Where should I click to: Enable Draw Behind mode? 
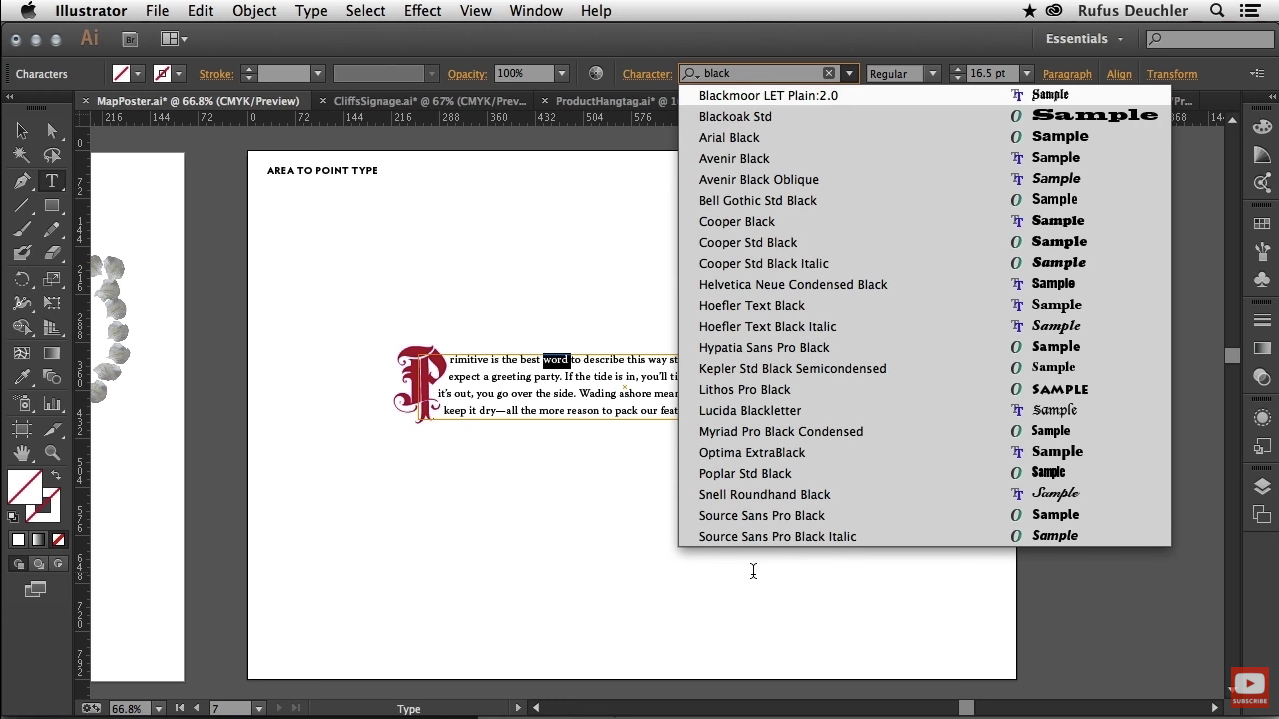click(x=38, y=564)
